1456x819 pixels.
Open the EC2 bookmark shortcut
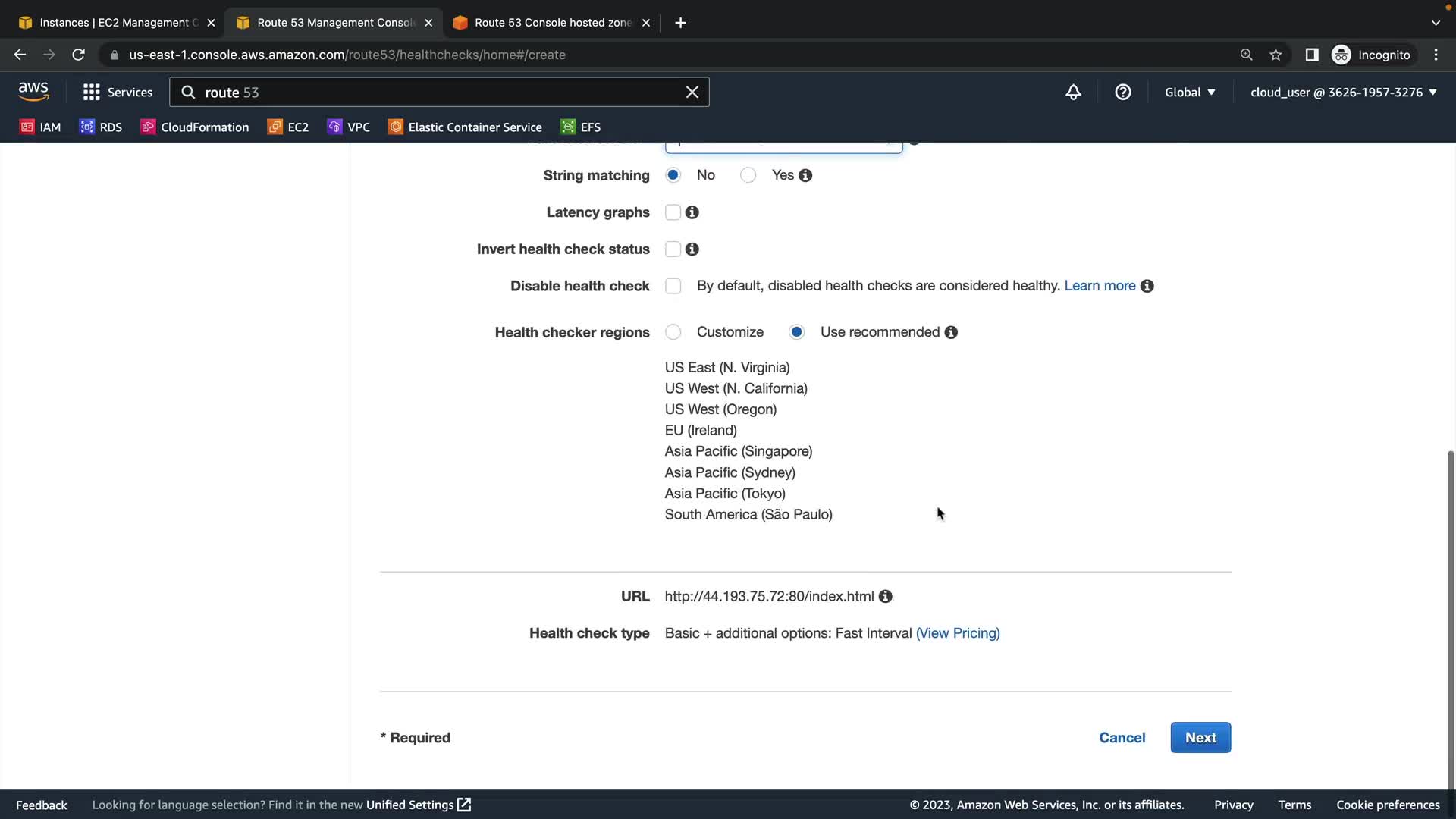coord(288,127)
